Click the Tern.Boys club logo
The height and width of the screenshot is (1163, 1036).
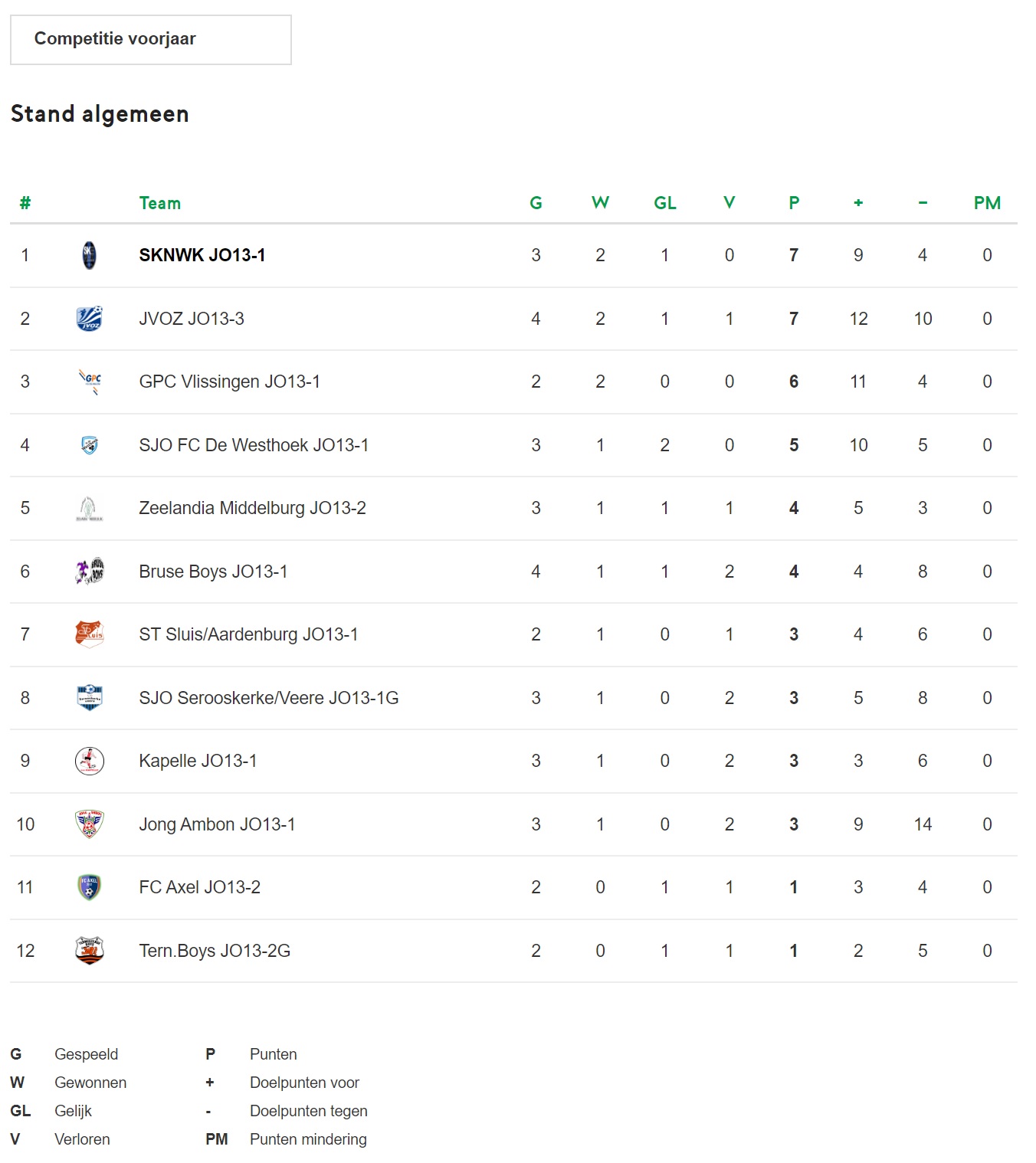(90, 951)
